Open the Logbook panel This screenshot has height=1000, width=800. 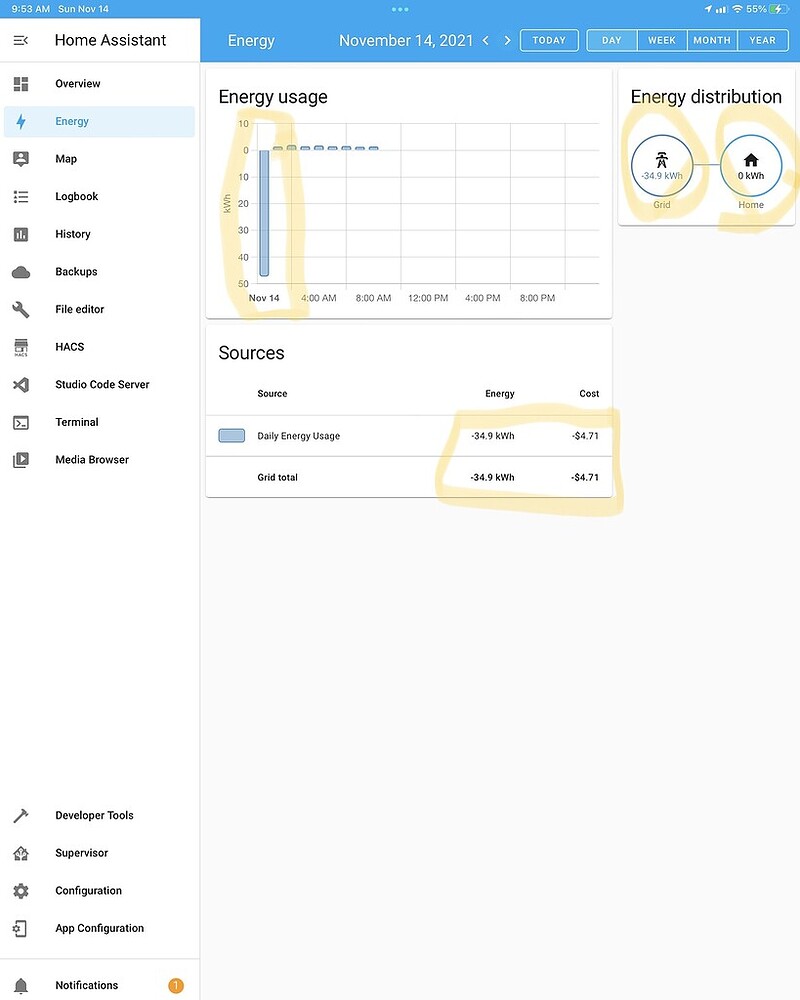pyautogui.click(x=77, y=196)
